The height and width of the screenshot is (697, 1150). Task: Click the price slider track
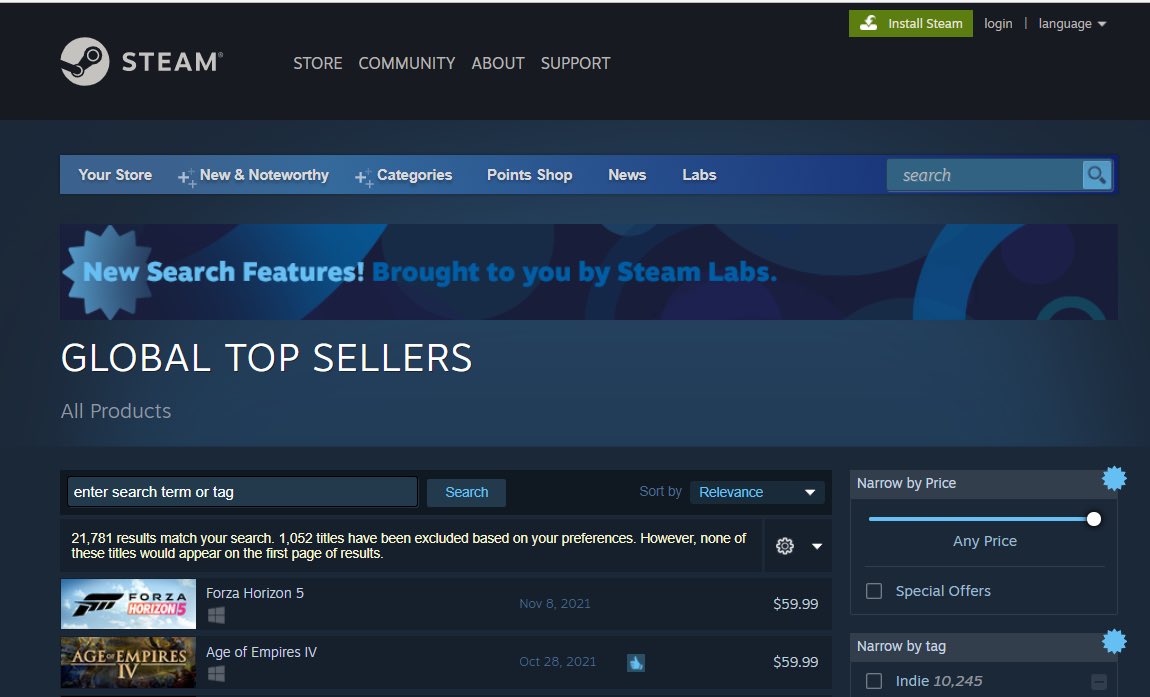pyautogui.click(x=981, y=519)
